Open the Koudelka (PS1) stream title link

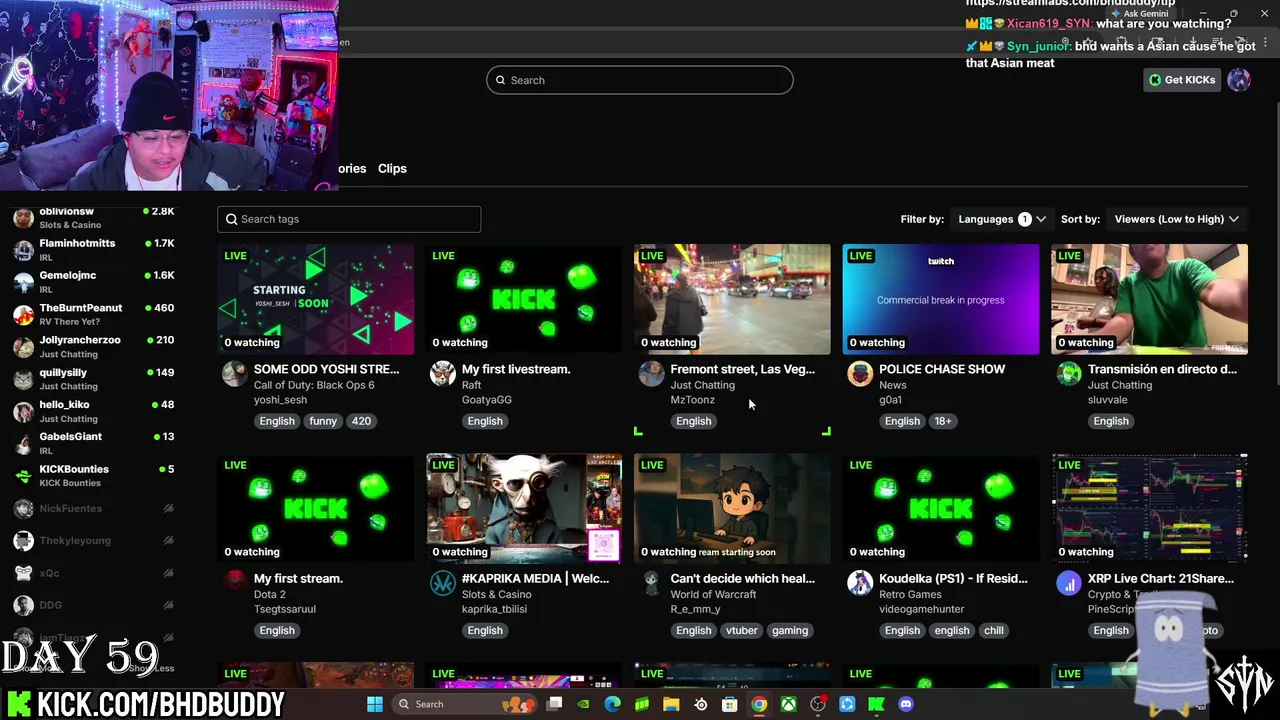click(953, 578)
